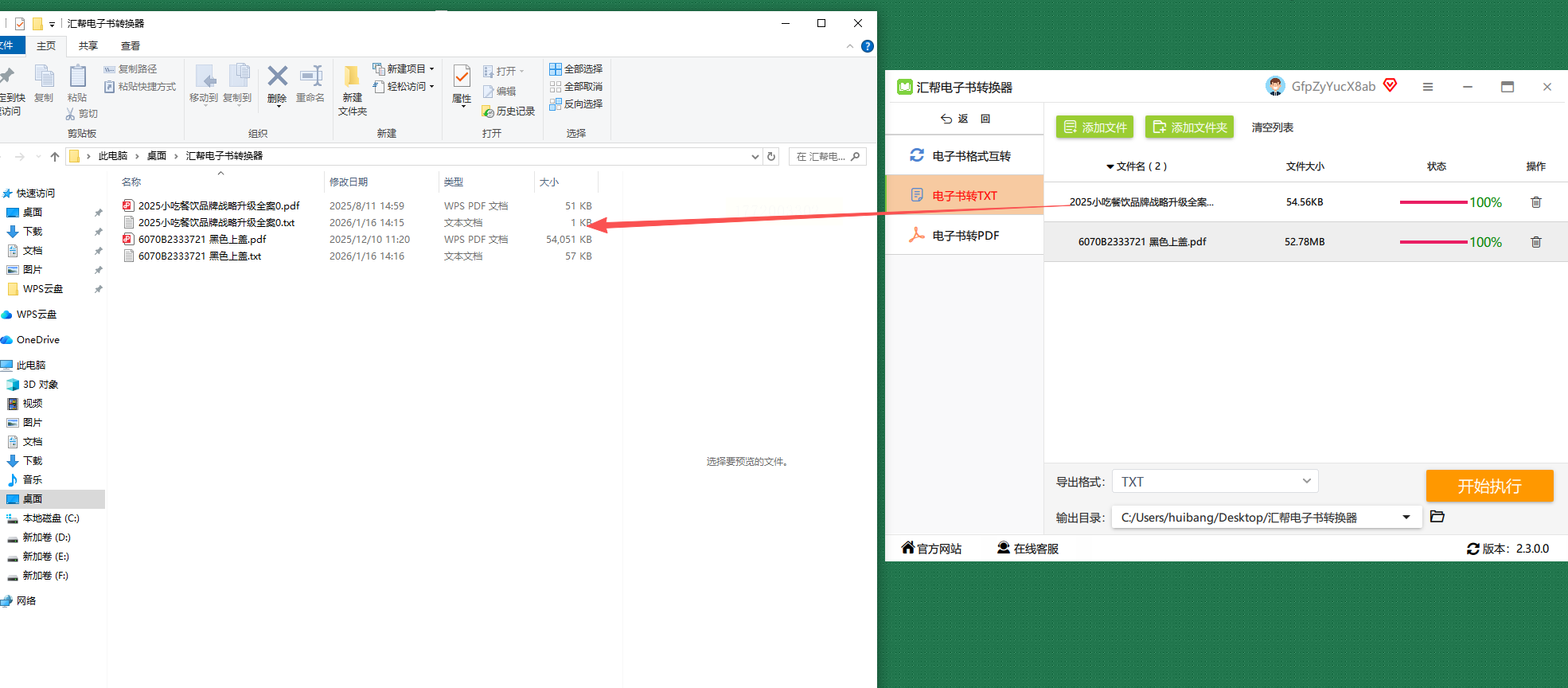Image resolution: width=1568 pixels, height=688 pixels.
Task: Collapse the Explorer ribbon with the chevron
Action: coord(850,46)
